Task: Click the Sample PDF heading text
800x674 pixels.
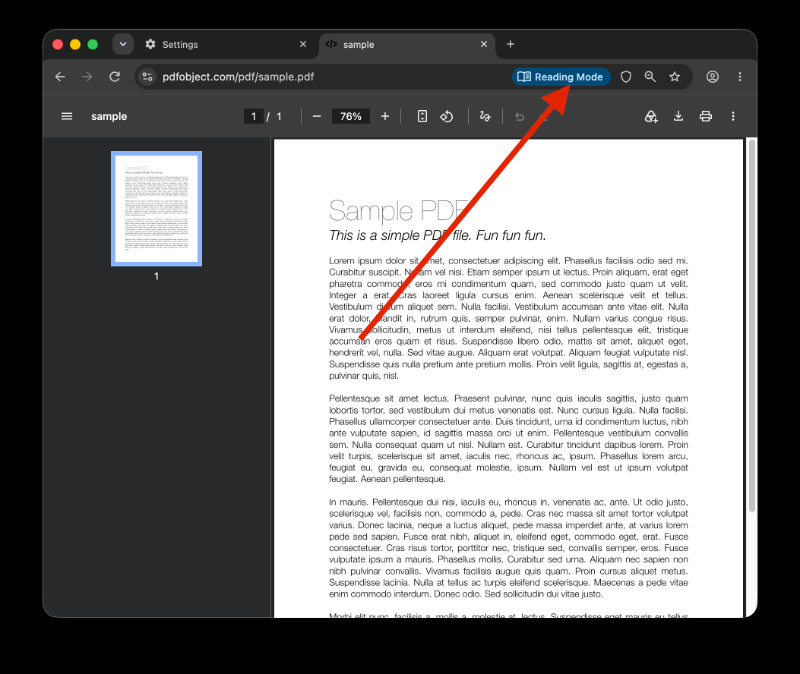Action: click(x=398, y=211)
